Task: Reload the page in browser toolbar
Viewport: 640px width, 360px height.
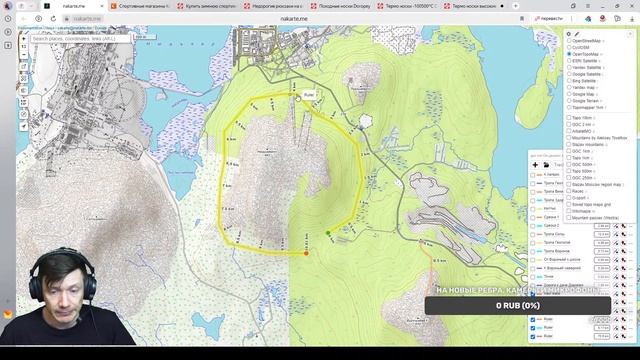Action: pyautogui.click(x=53, y=19)
